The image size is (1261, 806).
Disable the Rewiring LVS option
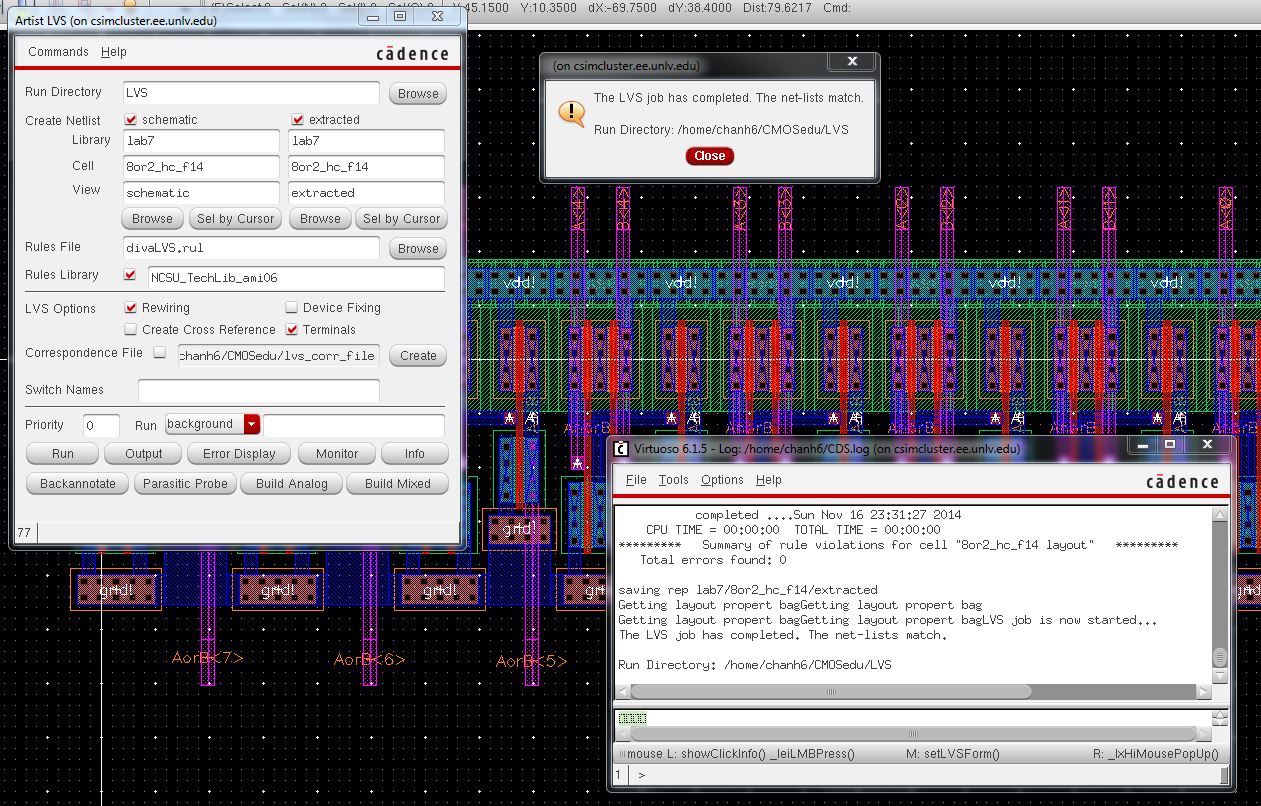129,308
